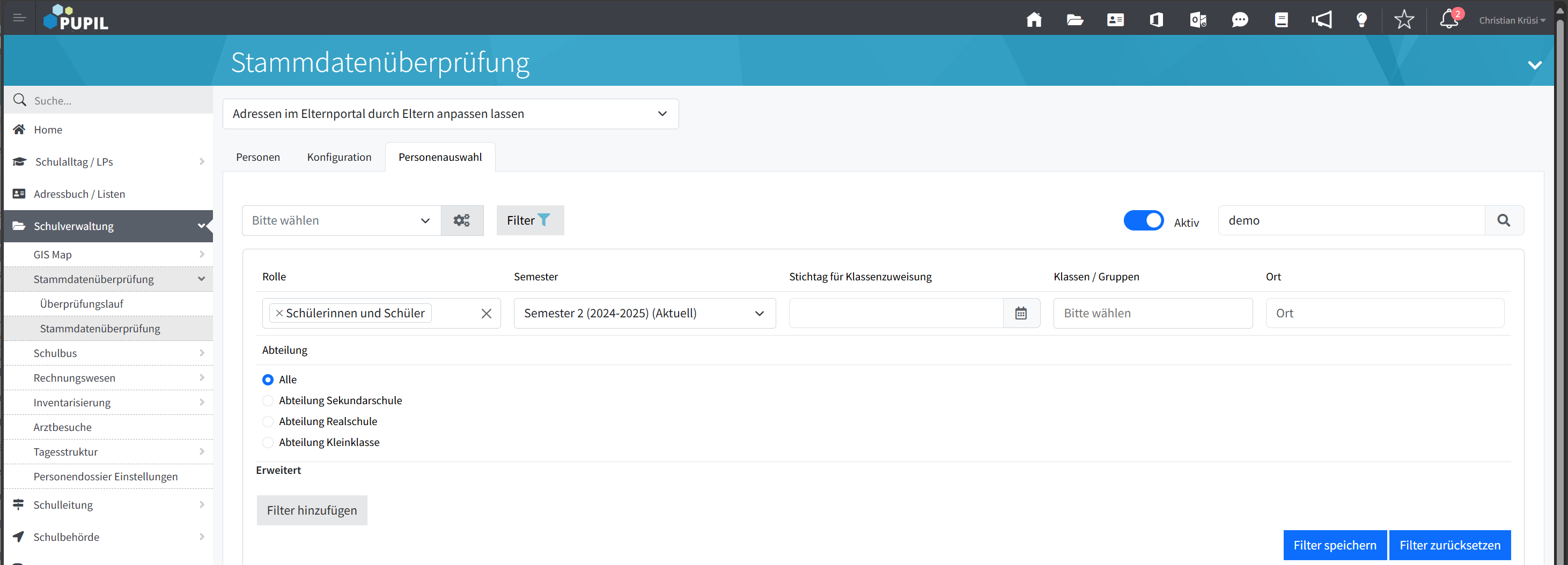Choose Abteilung Realschule radio option
The height and width of the screenshot is (565, 1568).
pos(268,421)
